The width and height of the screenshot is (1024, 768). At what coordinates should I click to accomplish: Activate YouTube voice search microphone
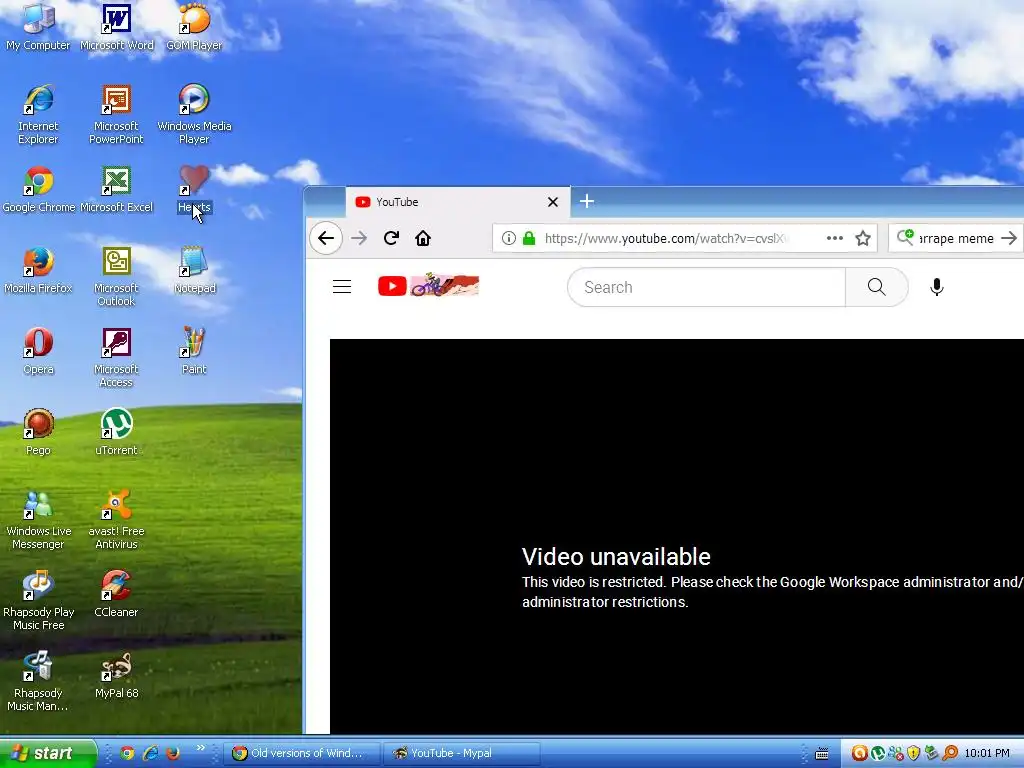tap(936, 287)
